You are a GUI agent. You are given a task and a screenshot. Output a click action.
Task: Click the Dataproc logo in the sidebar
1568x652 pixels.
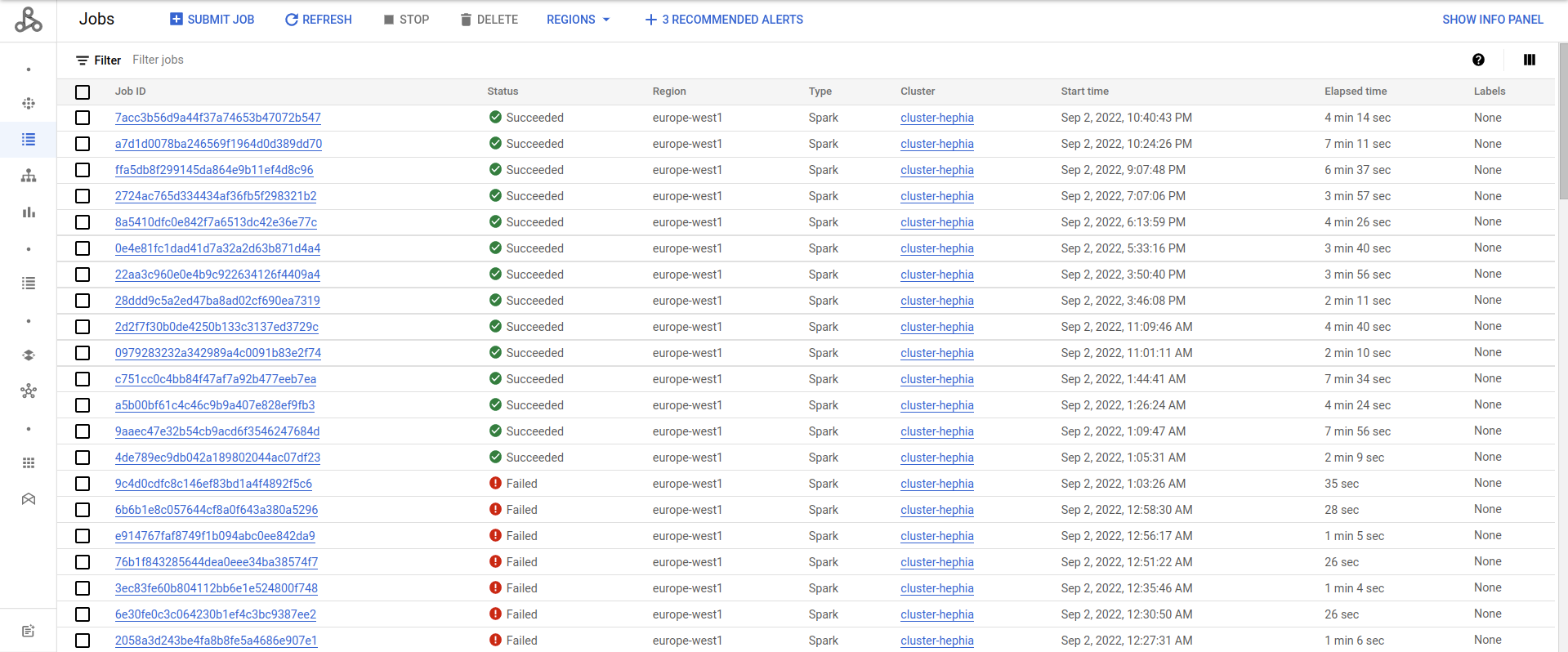29,20
